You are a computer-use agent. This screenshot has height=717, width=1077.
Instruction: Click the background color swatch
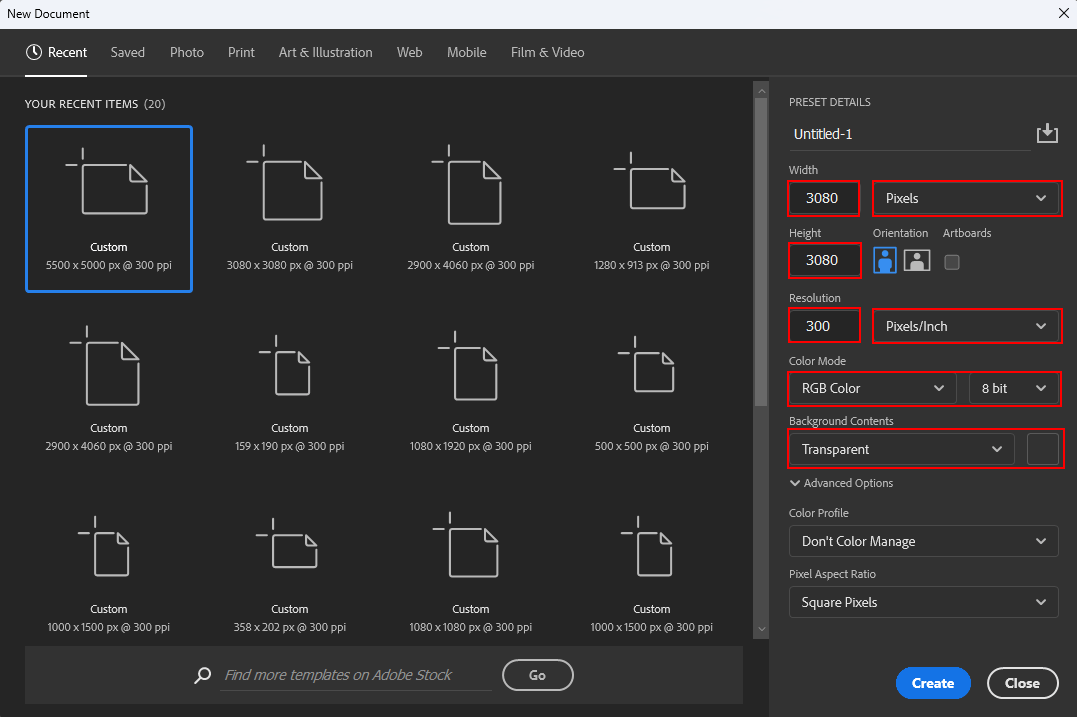click(1042, 450)
